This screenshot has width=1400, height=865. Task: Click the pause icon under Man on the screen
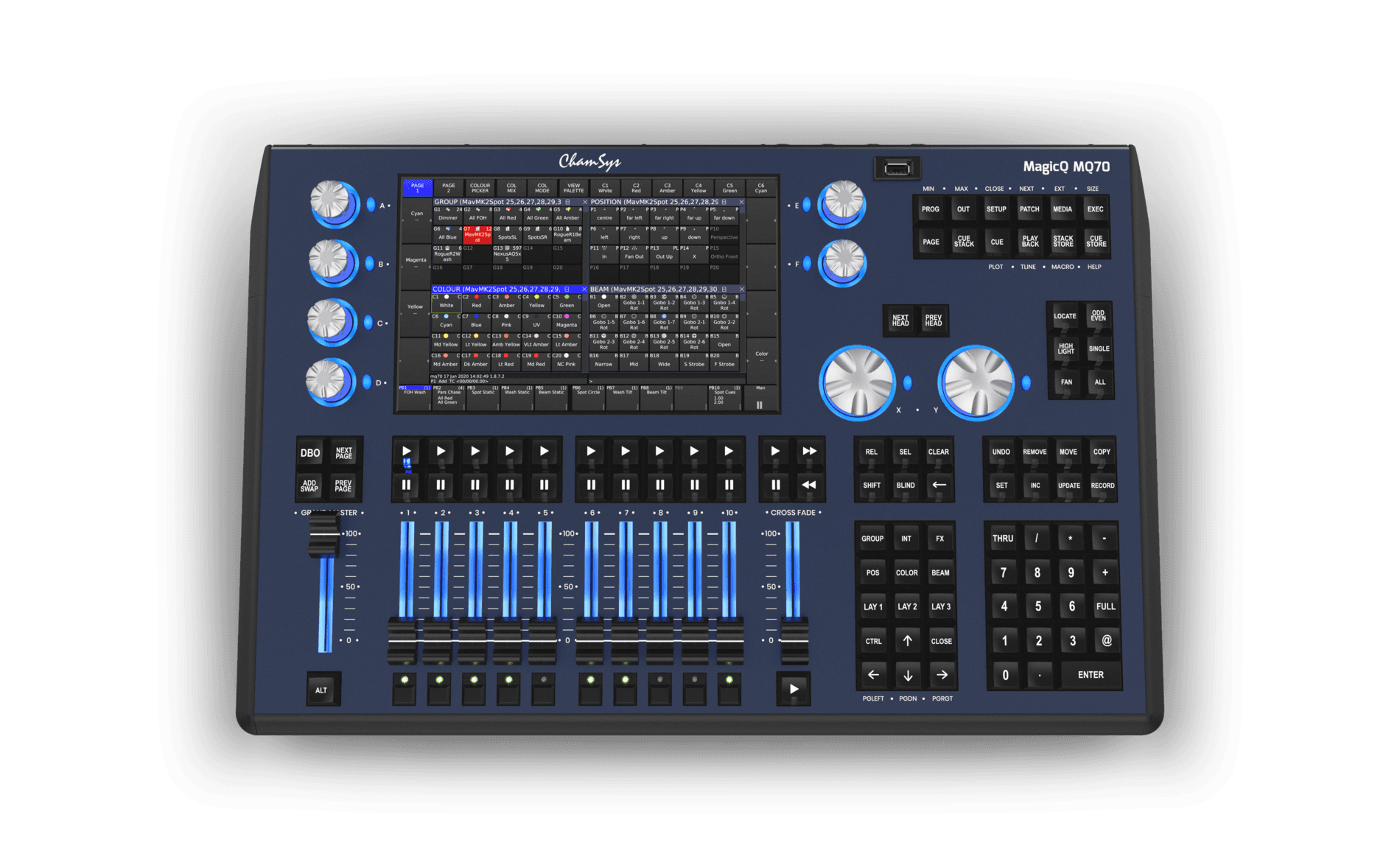[760, 405]
